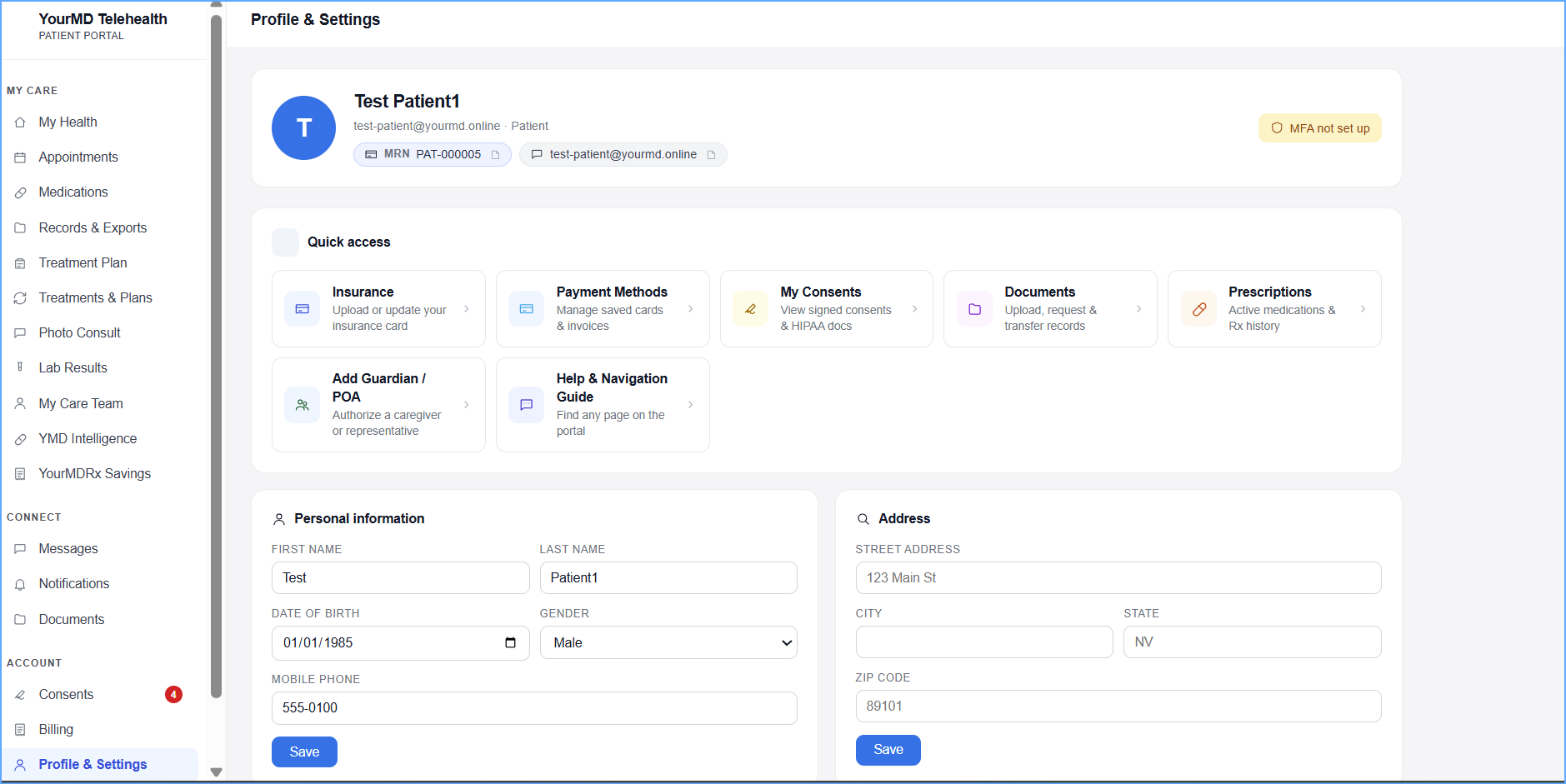This screenshot has width=1566, height=784.
Task: Expand the Payment Methods chevron
Action: (691, 309)
